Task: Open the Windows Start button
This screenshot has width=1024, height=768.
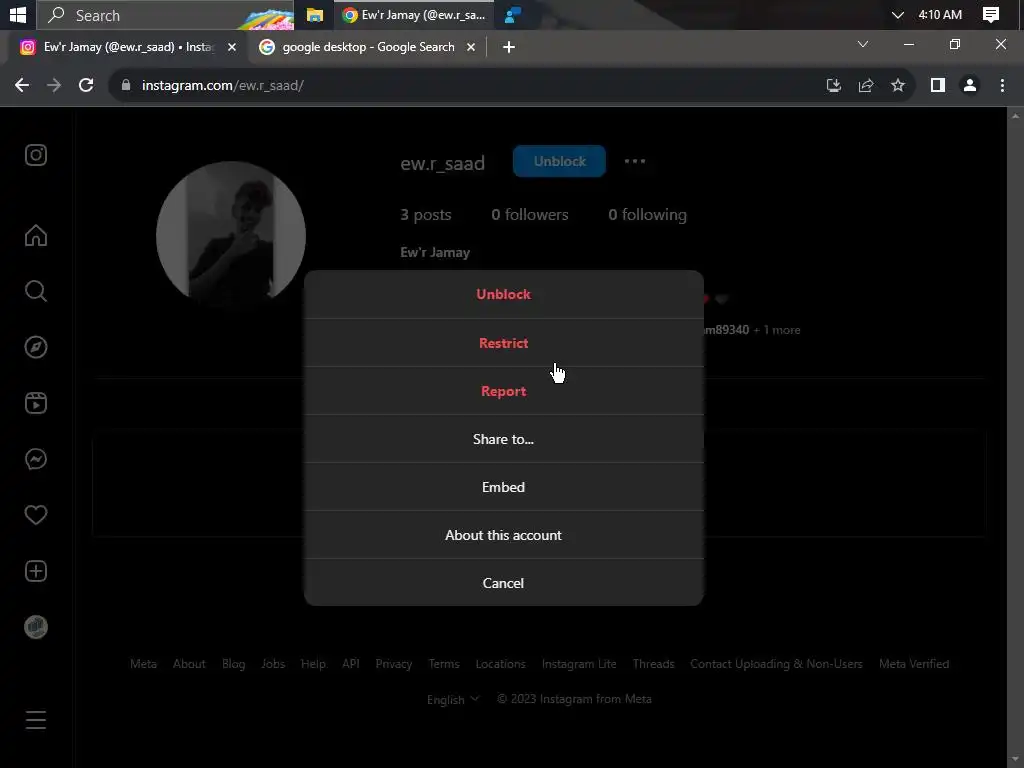Action: [x=18, y=15]
